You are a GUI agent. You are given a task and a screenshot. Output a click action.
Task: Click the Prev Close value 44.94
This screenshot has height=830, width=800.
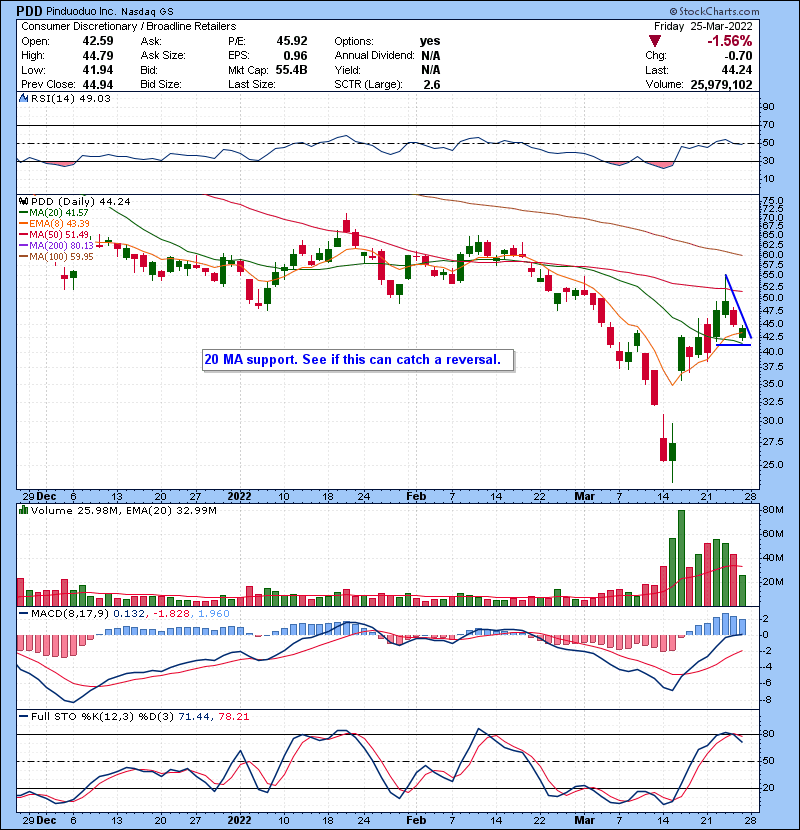point(97,85)
